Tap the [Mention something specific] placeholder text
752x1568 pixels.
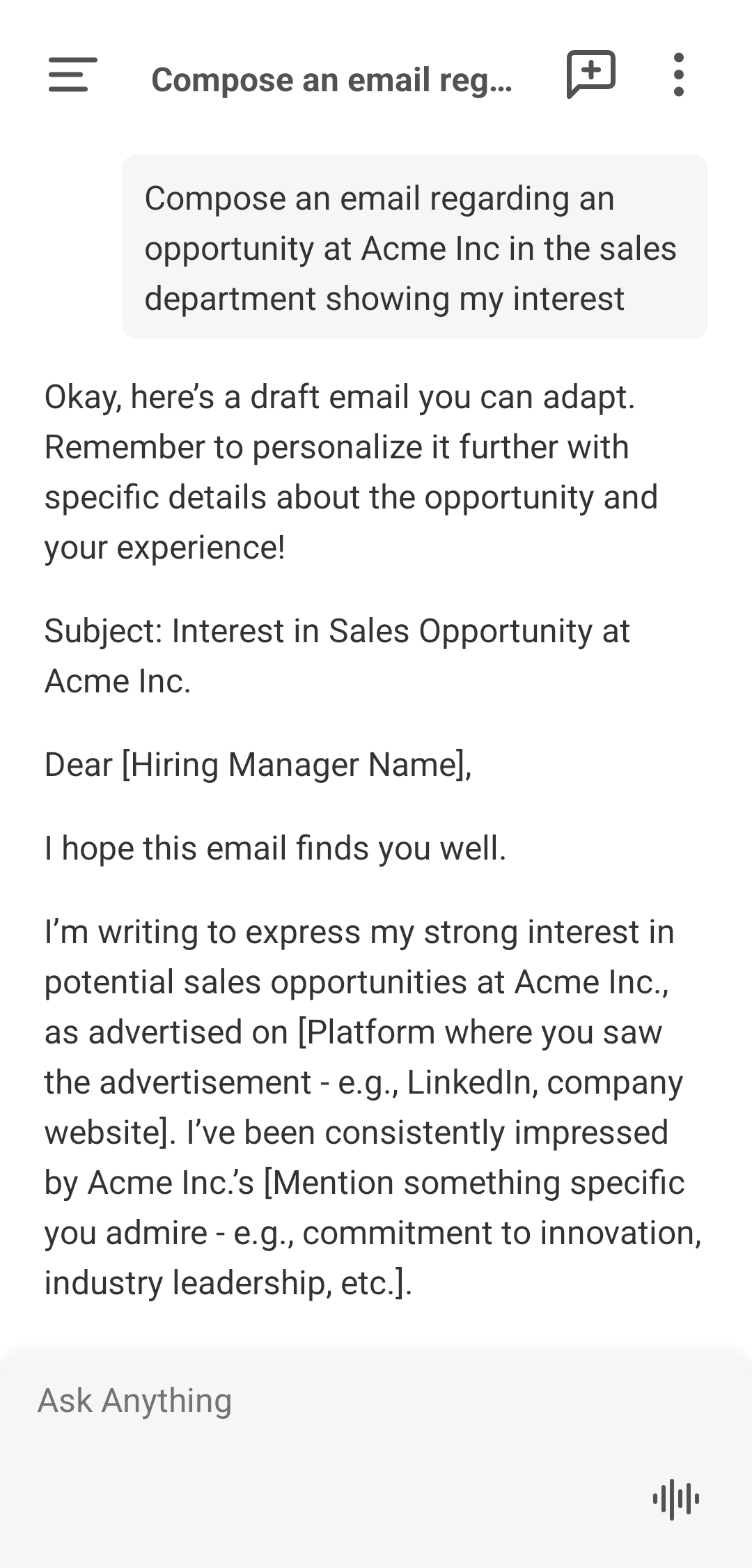[474, 1183]
